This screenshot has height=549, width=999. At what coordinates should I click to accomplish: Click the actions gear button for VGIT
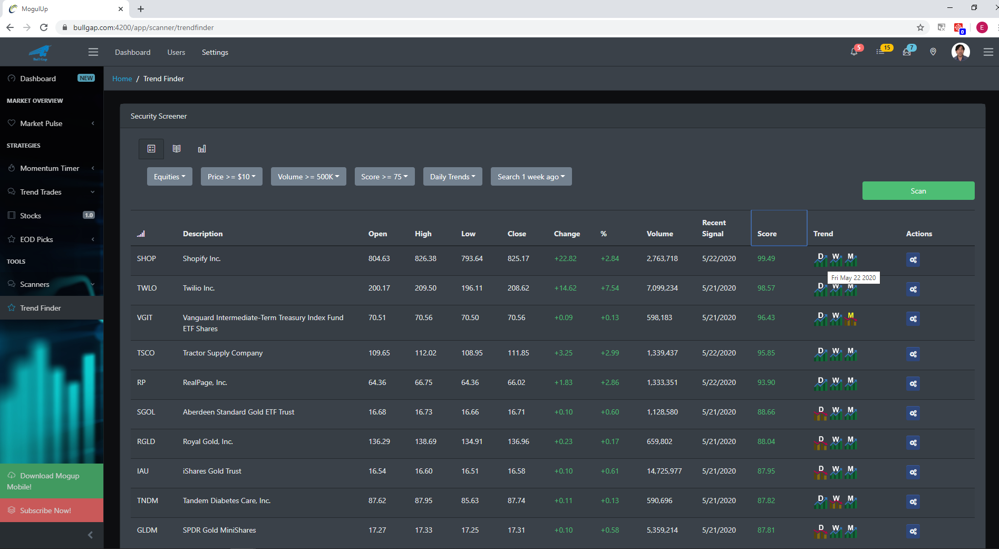pyautogui.click(x=913, y=318)
